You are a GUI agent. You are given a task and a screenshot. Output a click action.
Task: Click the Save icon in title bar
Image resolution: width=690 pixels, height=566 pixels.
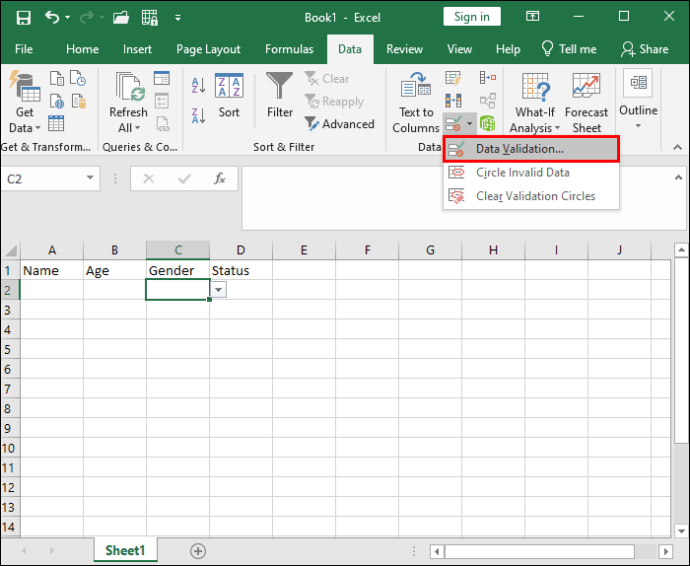tap(22, 17)
